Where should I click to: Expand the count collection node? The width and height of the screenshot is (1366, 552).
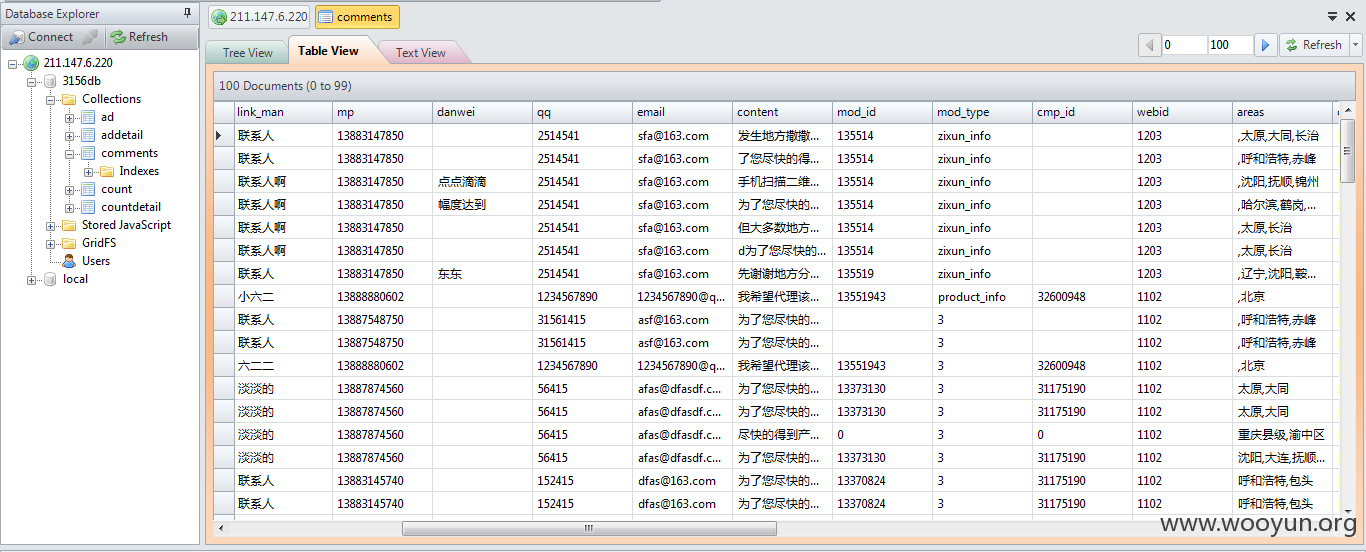click(70, 189)
